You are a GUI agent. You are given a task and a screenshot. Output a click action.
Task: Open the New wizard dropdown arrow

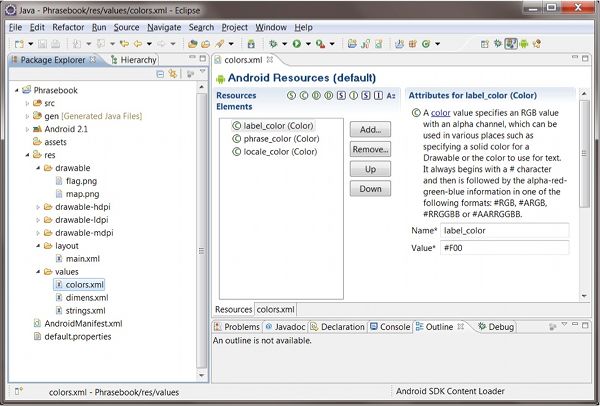pyautogui.click(x=31, y=44)
